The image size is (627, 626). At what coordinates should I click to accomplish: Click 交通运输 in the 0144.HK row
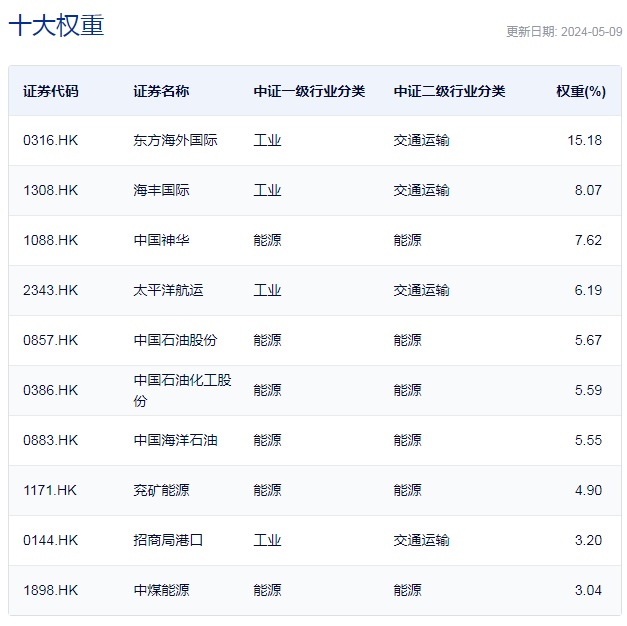421,540
